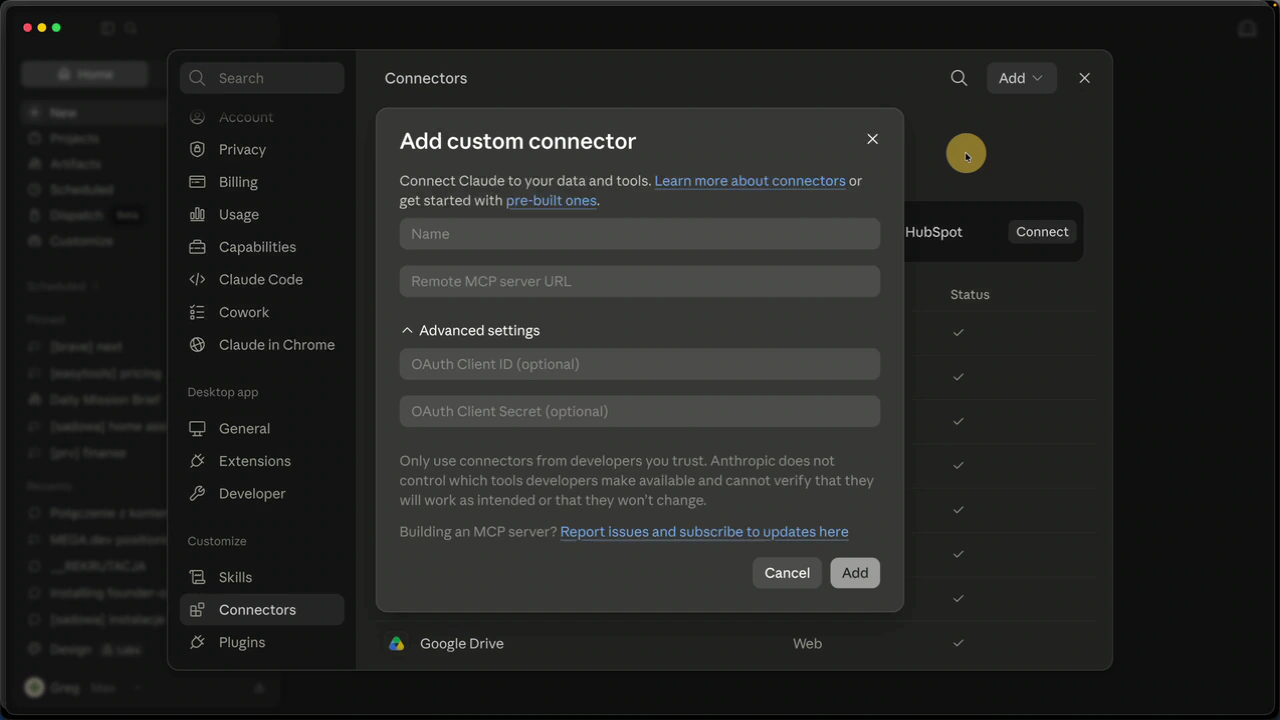
Task: Click the Remote MCP server URL field
Action: (640, 281)
